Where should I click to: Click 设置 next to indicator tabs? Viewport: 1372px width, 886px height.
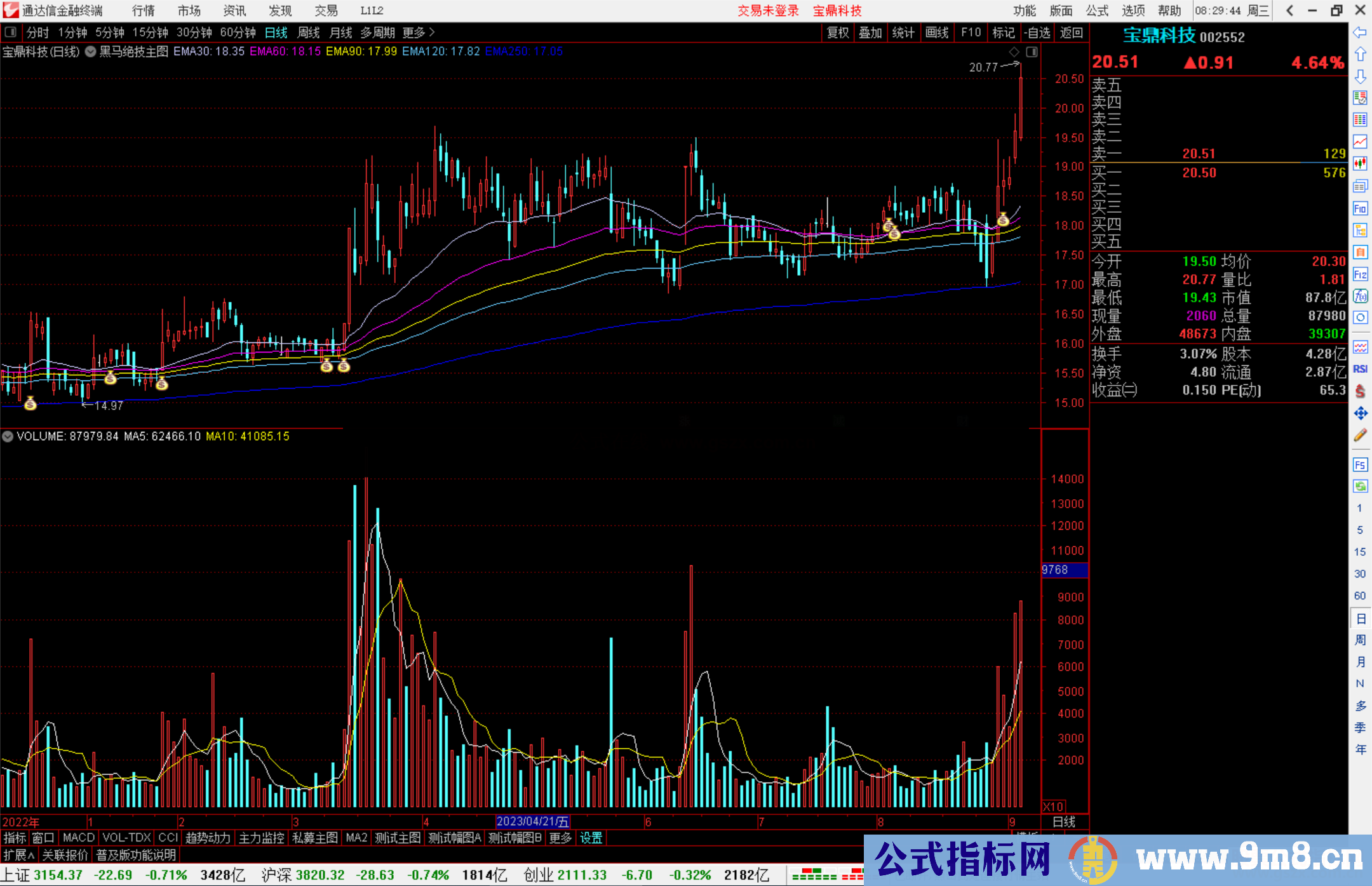pos(591,838)
